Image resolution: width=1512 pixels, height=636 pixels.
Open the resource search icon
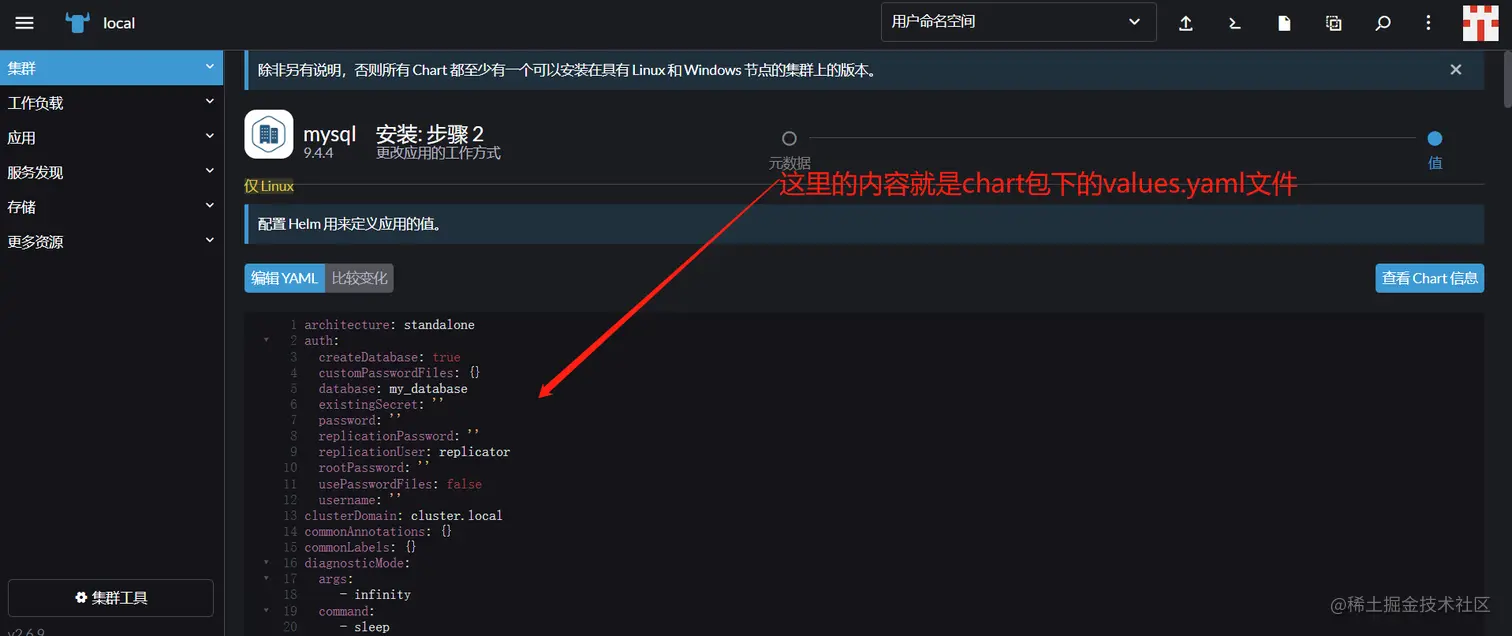[x=1383, y=23]
